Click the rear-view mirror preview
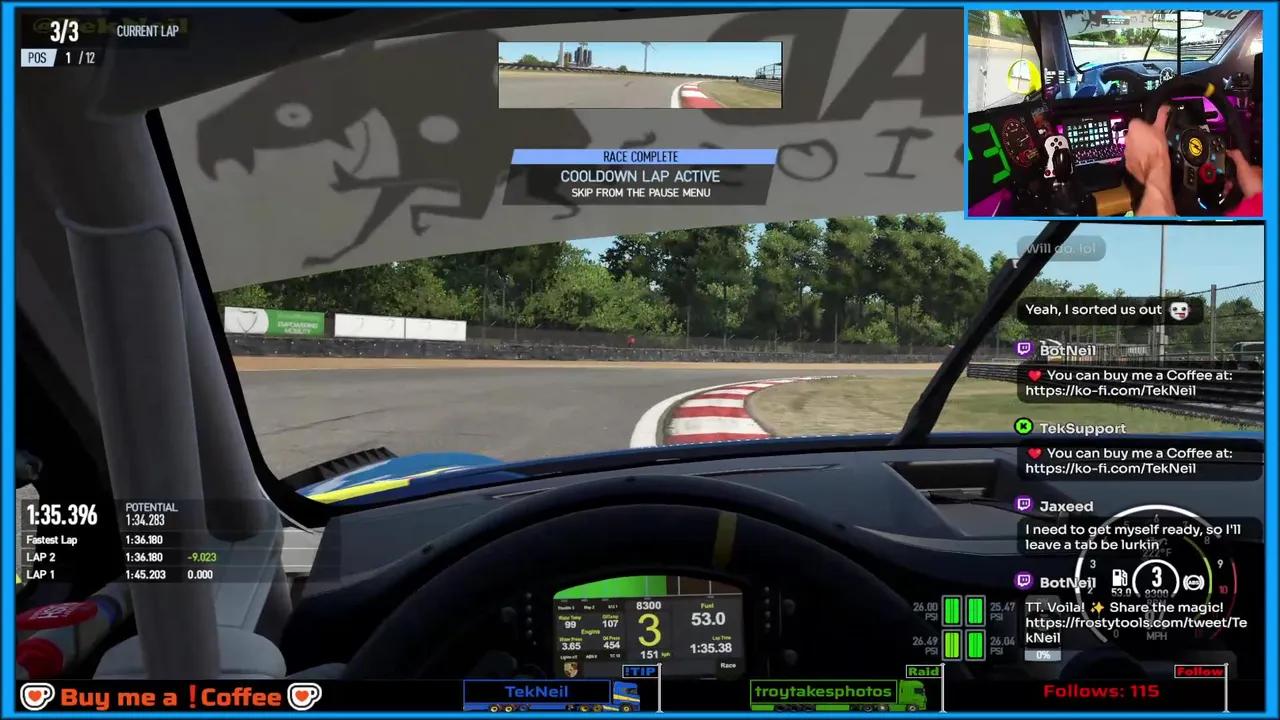The image size is (1280, 720). pos(640,75)
